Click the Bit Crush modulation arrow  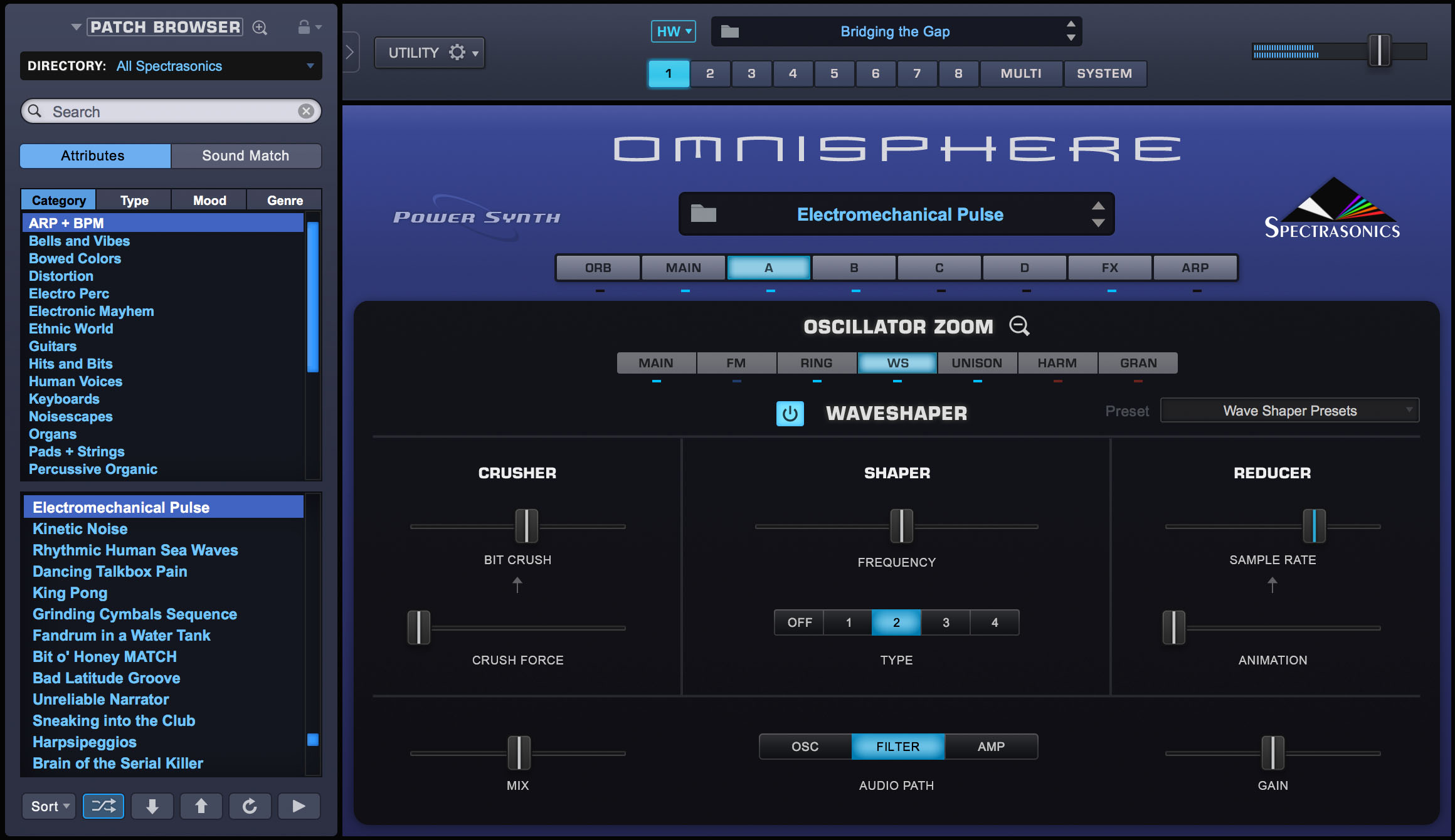[x=517, y=585]
